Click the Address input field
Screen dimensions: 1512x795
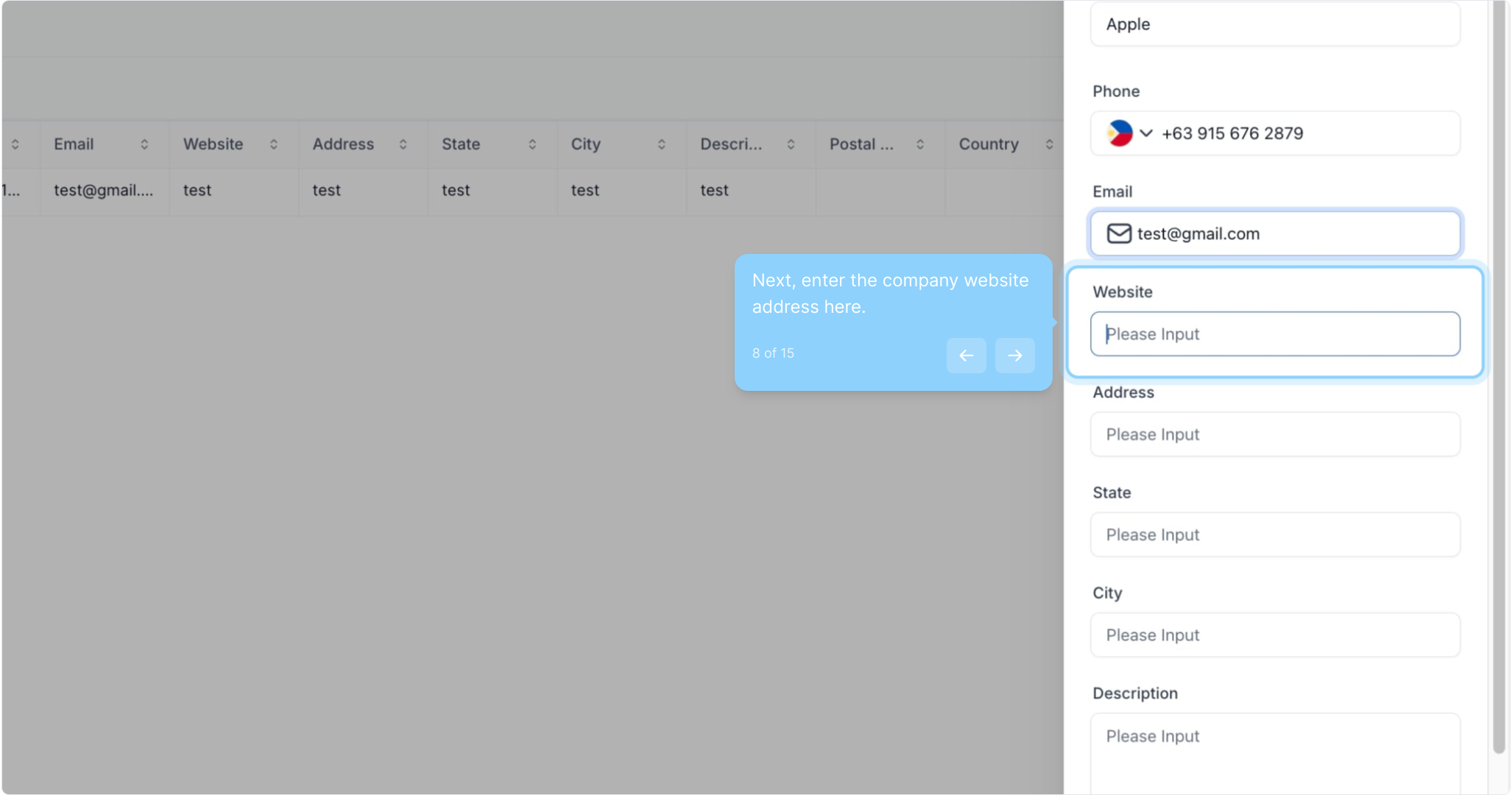(x=1274, y=434)
